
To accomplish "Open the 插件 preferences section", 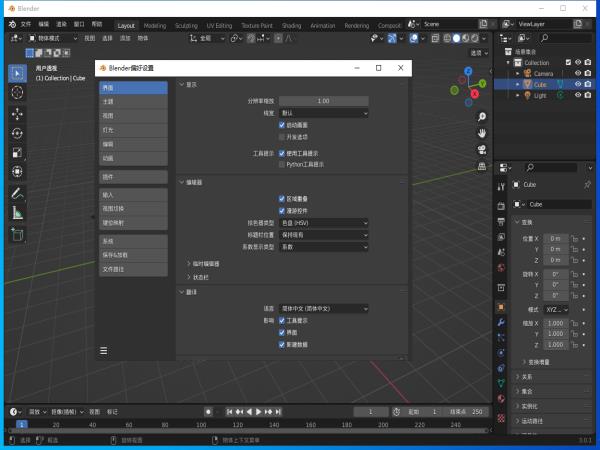I will point(132,177).
